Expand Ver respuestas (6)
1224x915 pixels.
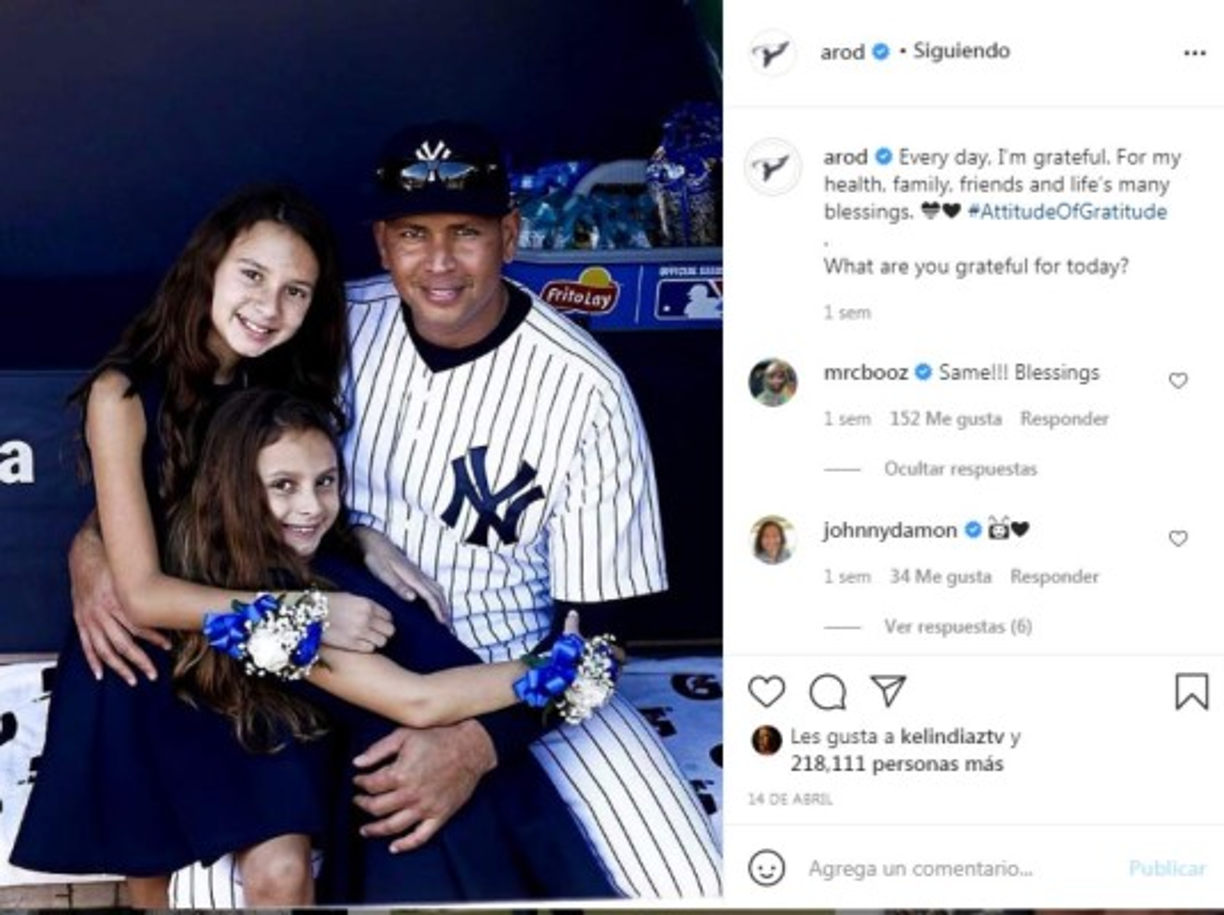(x=957, y=627)
